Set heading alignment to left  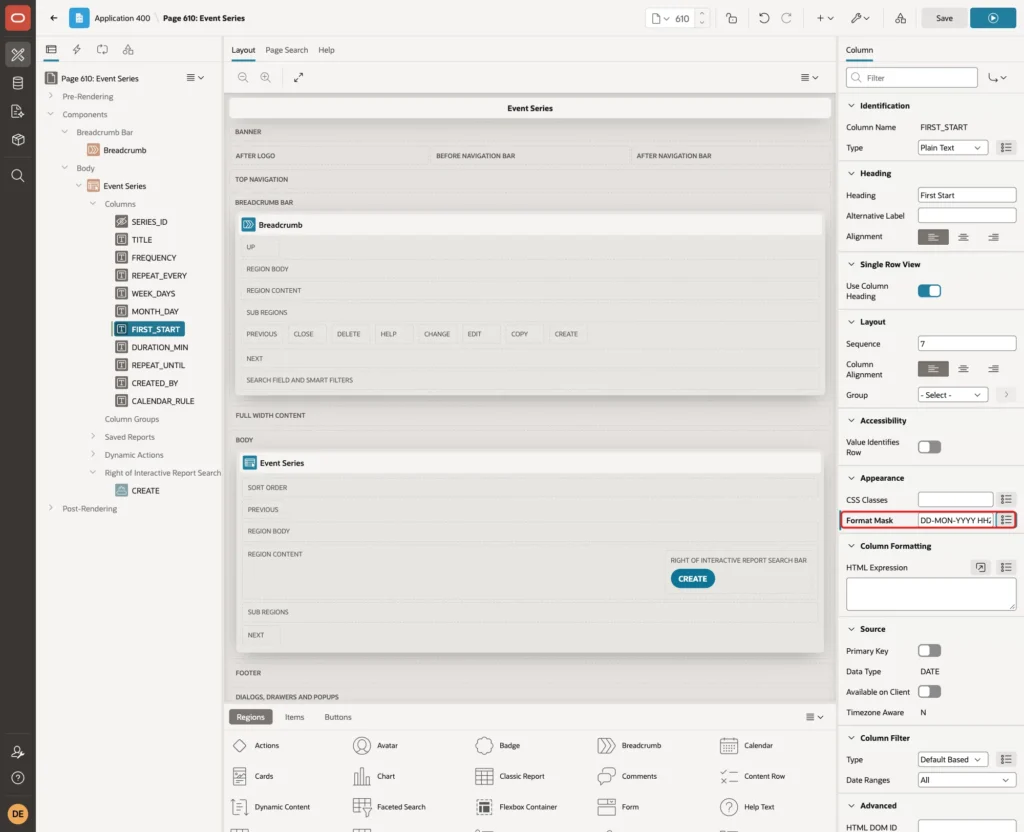(x=933, y=237)
